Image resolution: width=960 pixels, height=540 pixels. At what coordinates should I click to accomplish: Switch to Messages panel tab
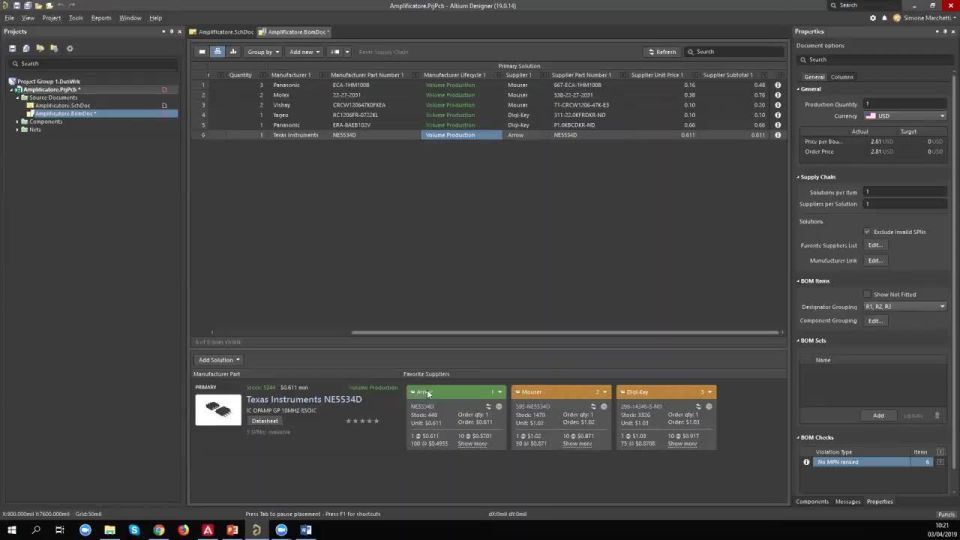[847, 502]
